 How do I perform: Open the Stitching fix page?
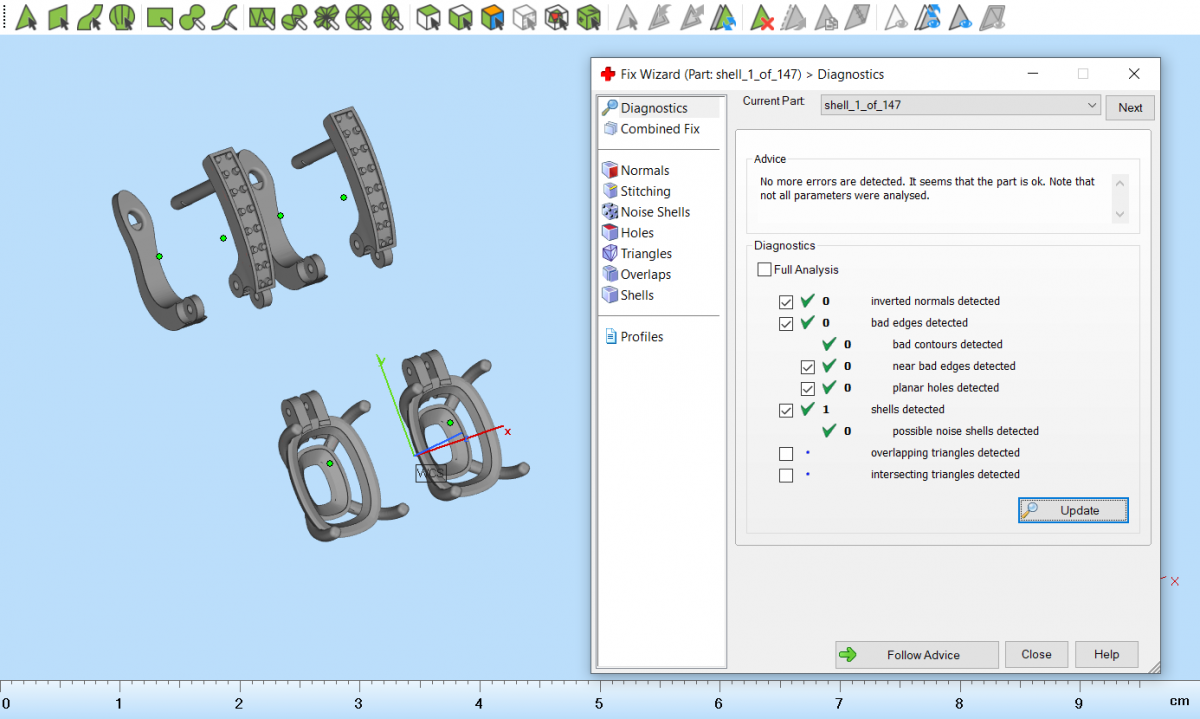(645, 191)
